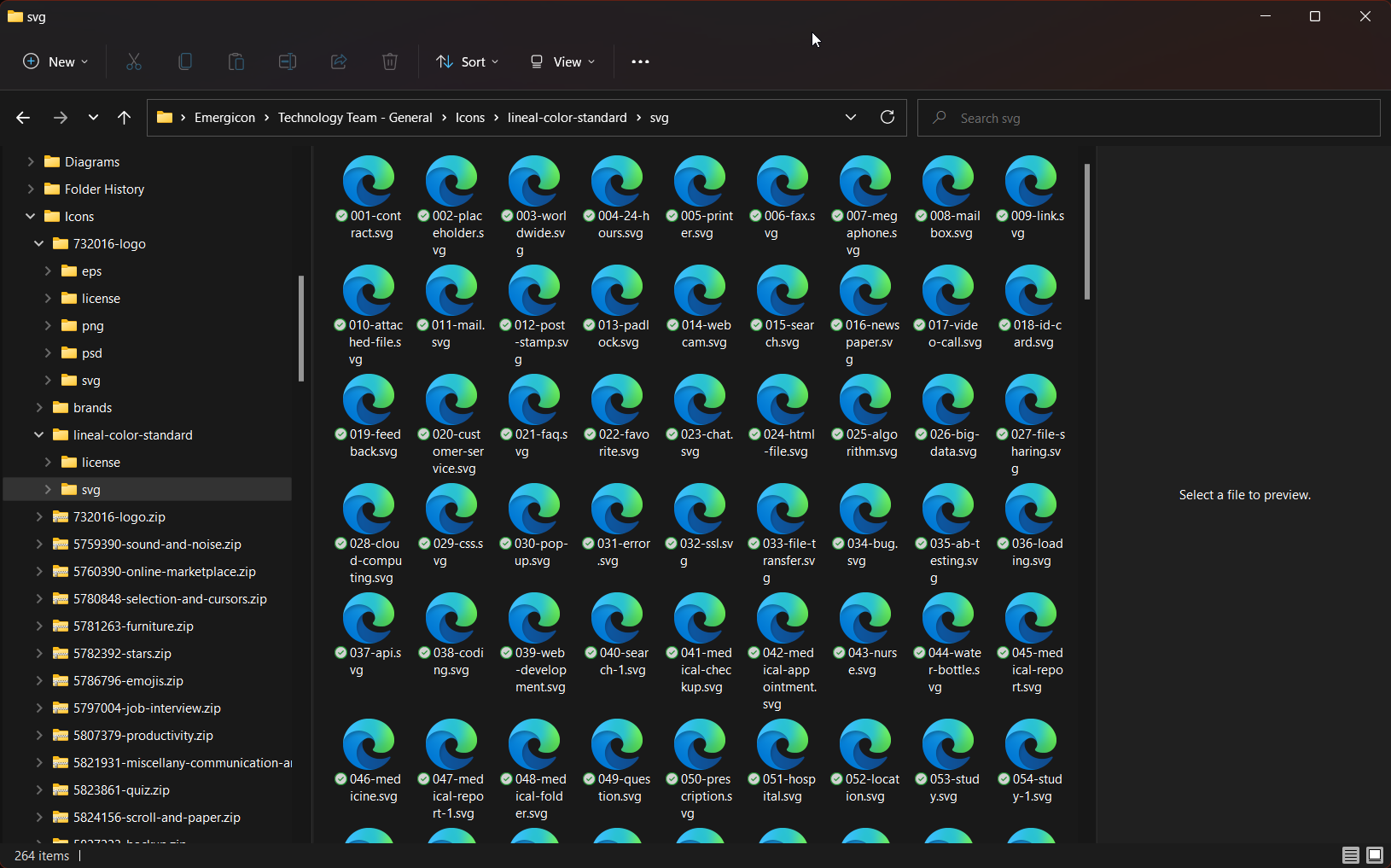Click the Share icon in toolbar
The width and height of the screenshot is (1391, 868).
(339, 61)
